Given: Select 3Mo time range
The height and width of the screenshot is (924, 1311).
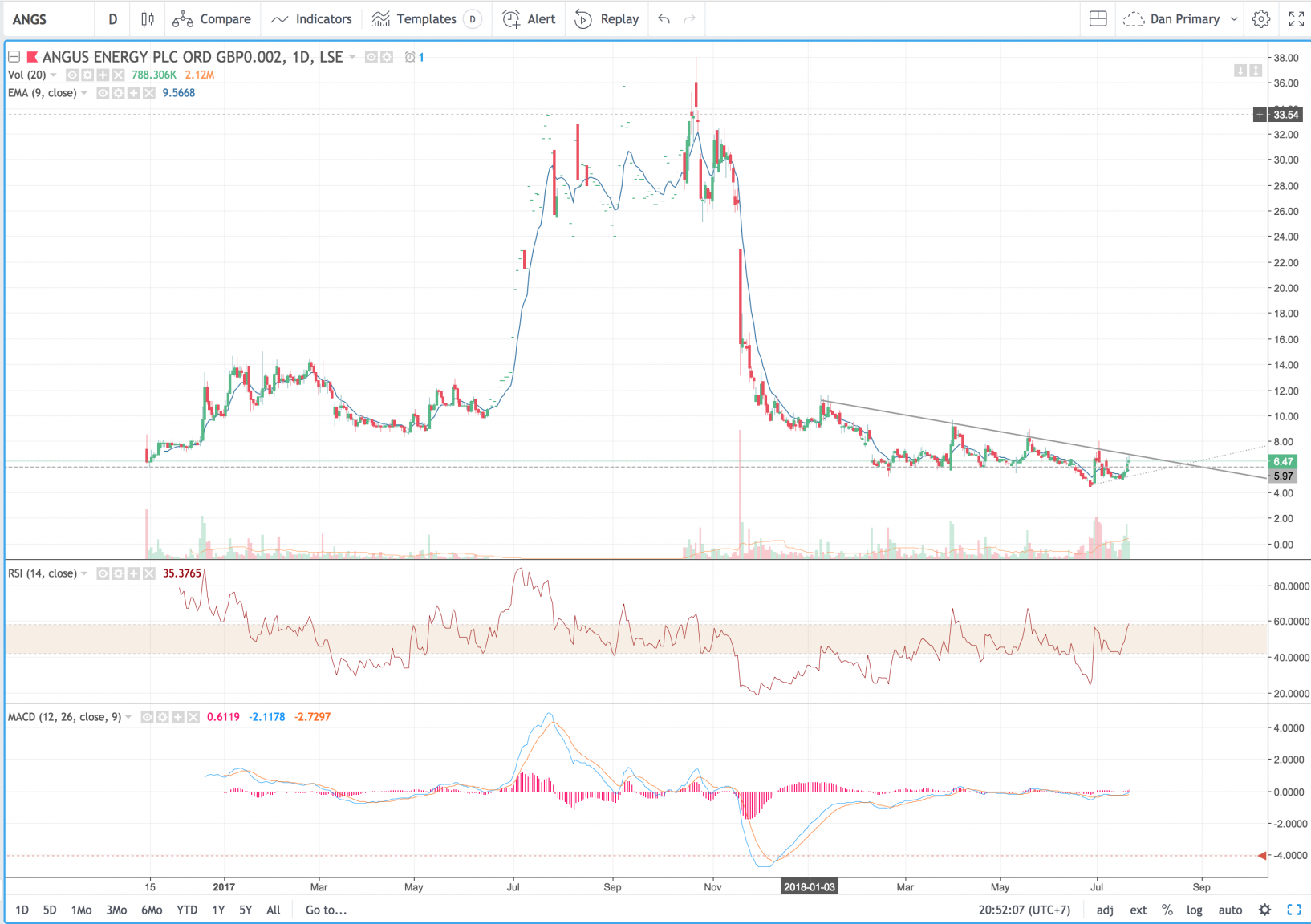Looking at the screenshot, I should point(116,910).
